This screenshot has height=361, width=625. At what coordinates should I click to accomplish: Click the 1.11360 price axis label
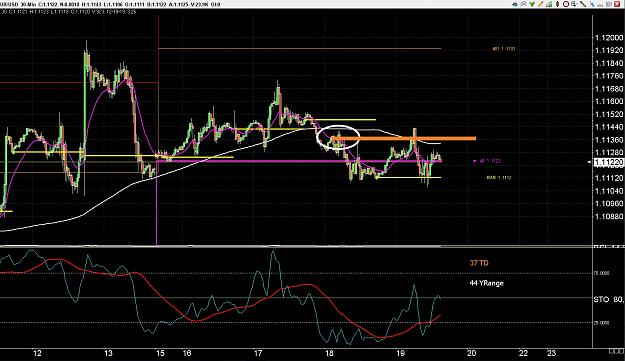tap(609, 139)
